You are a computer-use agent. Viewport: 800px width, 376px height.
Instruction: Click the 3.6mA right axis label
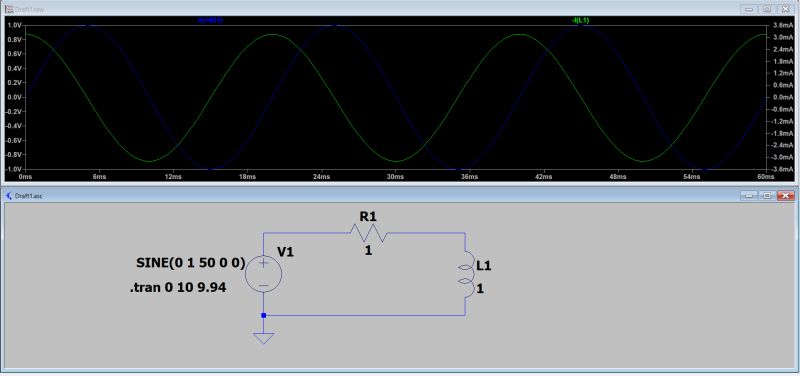[x=782, y=25]
